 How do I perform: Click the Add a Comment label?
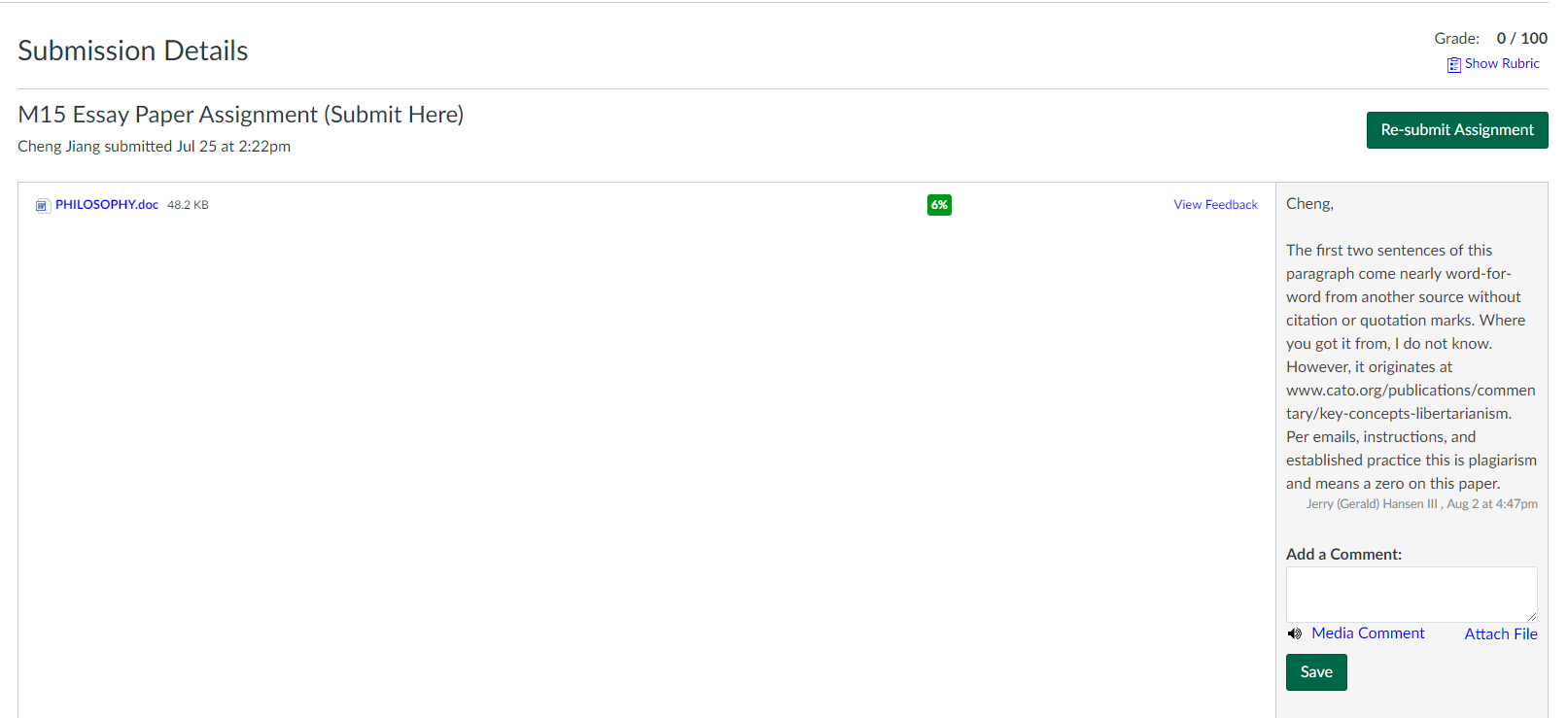point(1343,555)
